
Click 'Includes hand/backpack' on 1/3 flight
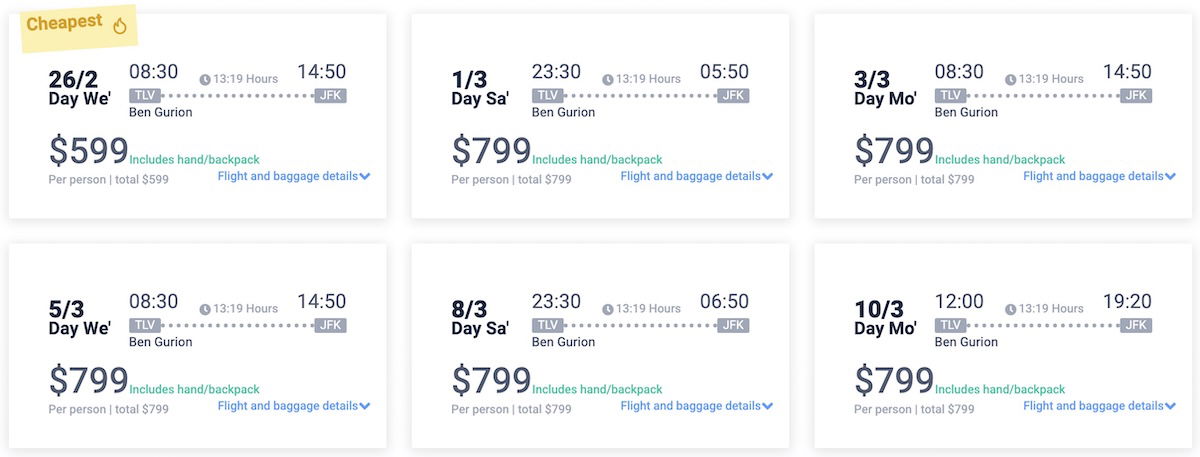click(x=597, y=160)
